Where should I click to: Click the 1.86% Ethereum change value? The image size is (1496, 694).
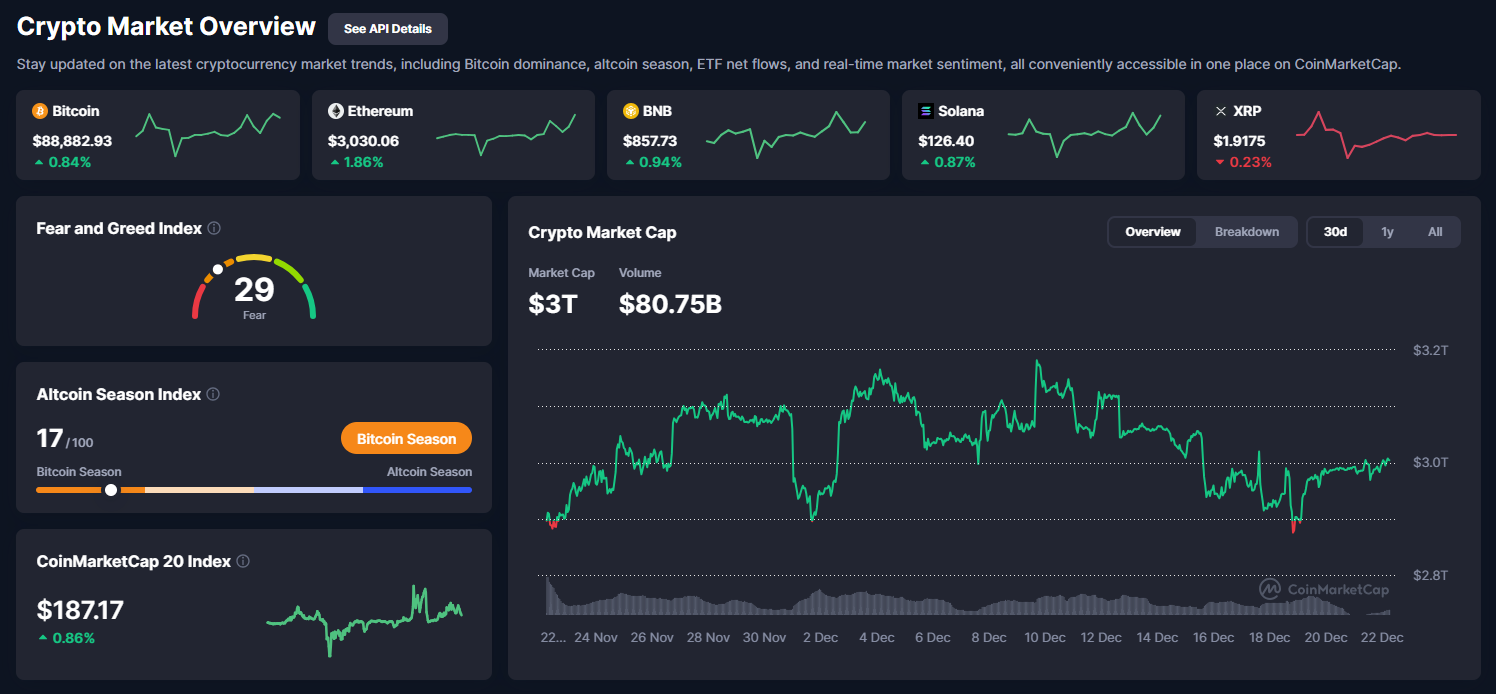364,162
